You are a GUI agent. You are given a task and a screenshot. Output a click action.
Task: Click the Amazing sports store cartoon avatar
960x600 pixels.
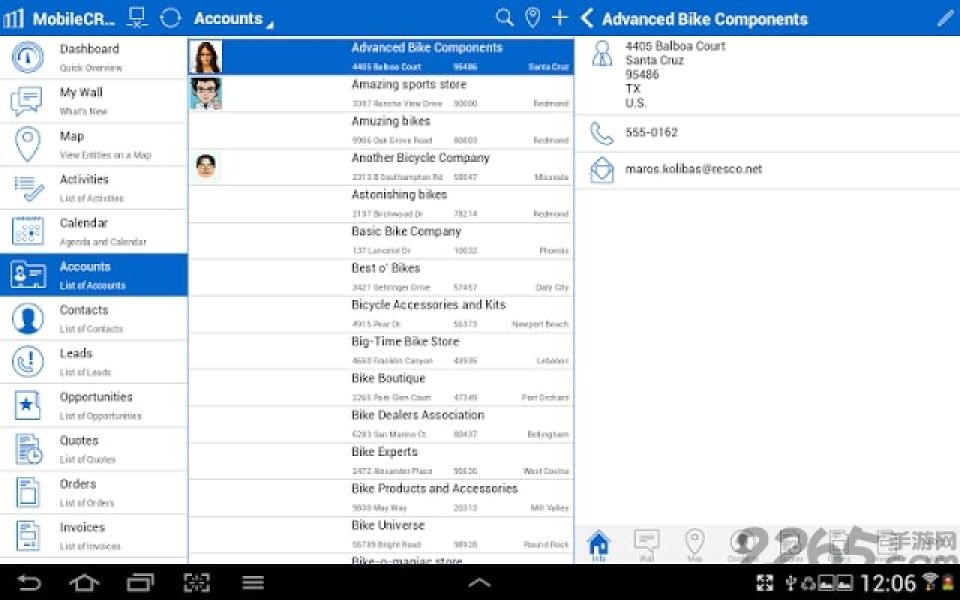click(x=206, y=93)
